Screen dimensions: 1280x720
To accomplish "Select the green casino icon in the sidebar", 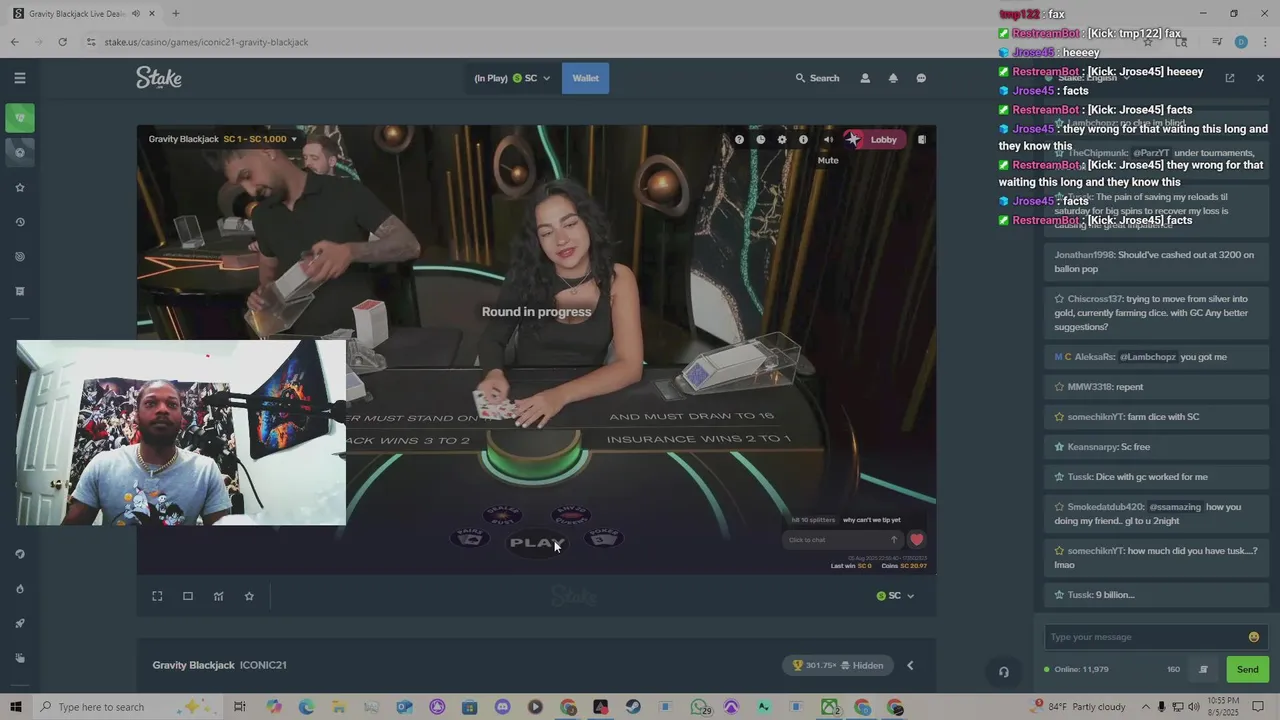I will (19, 118).
